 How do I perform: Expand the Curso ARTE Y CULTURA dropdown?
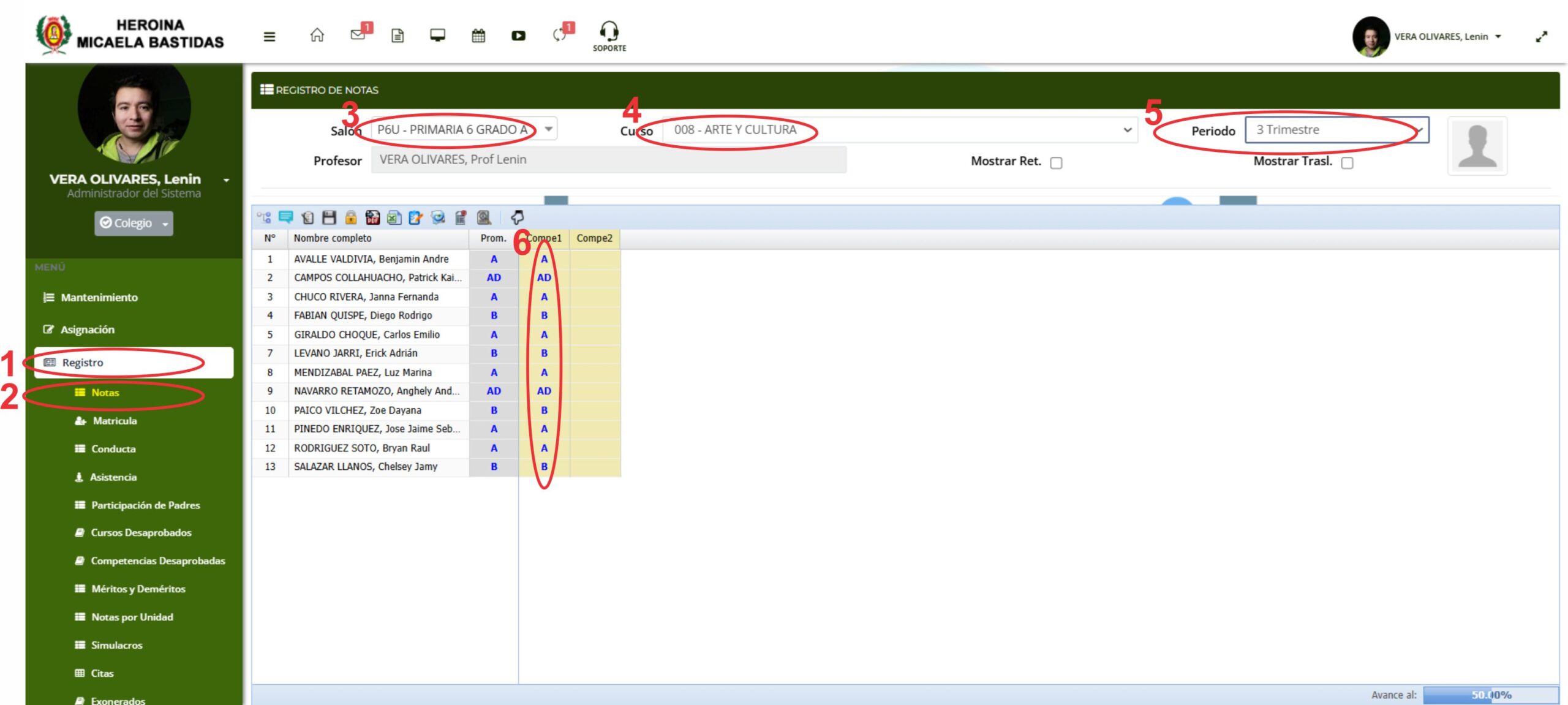pos(899,130)
